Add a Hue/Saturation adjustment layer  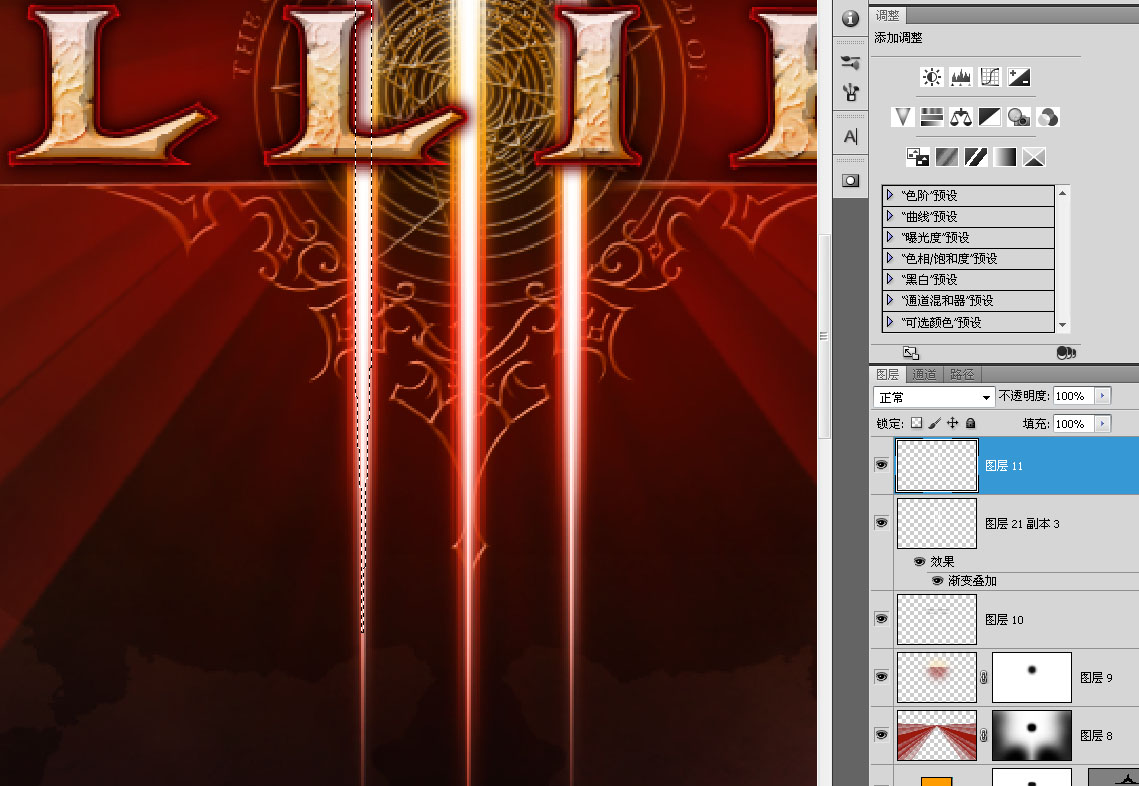931,117
